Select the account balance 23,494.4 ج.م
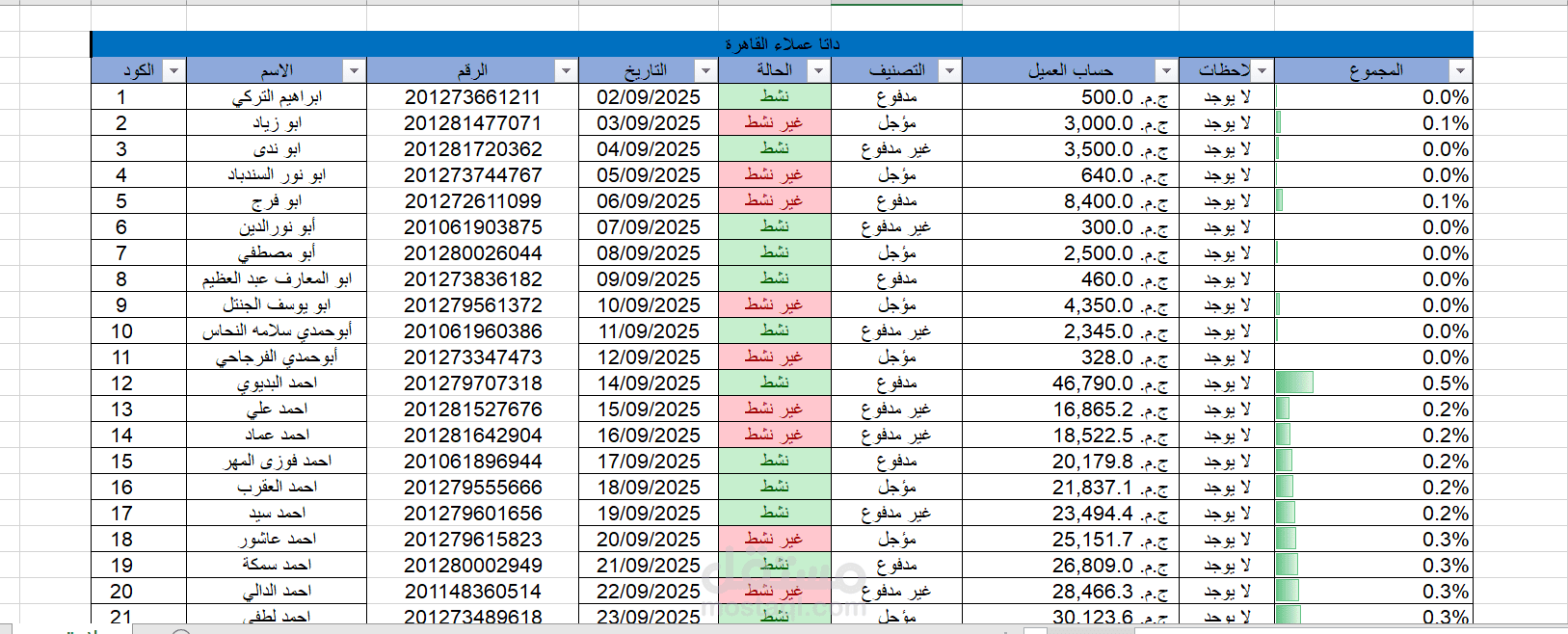 coord(1071,514)
